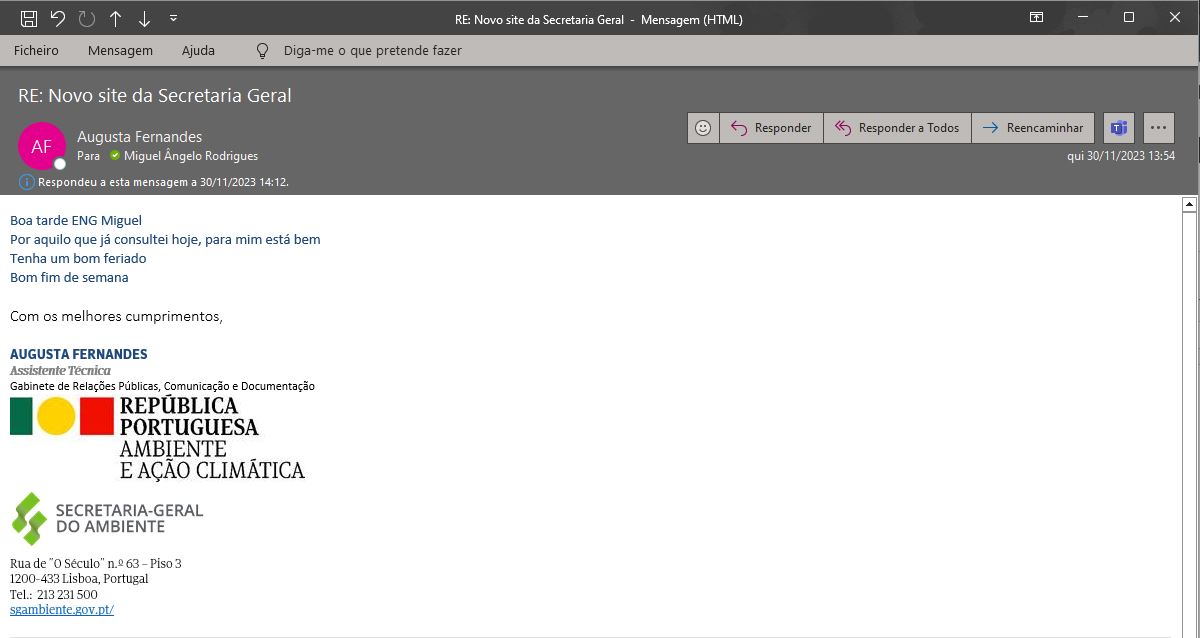The width and height of the screenshot is (1200, 638).
Task: Click 'Com os melhores cumprimentos,' text
Action: 116,316
